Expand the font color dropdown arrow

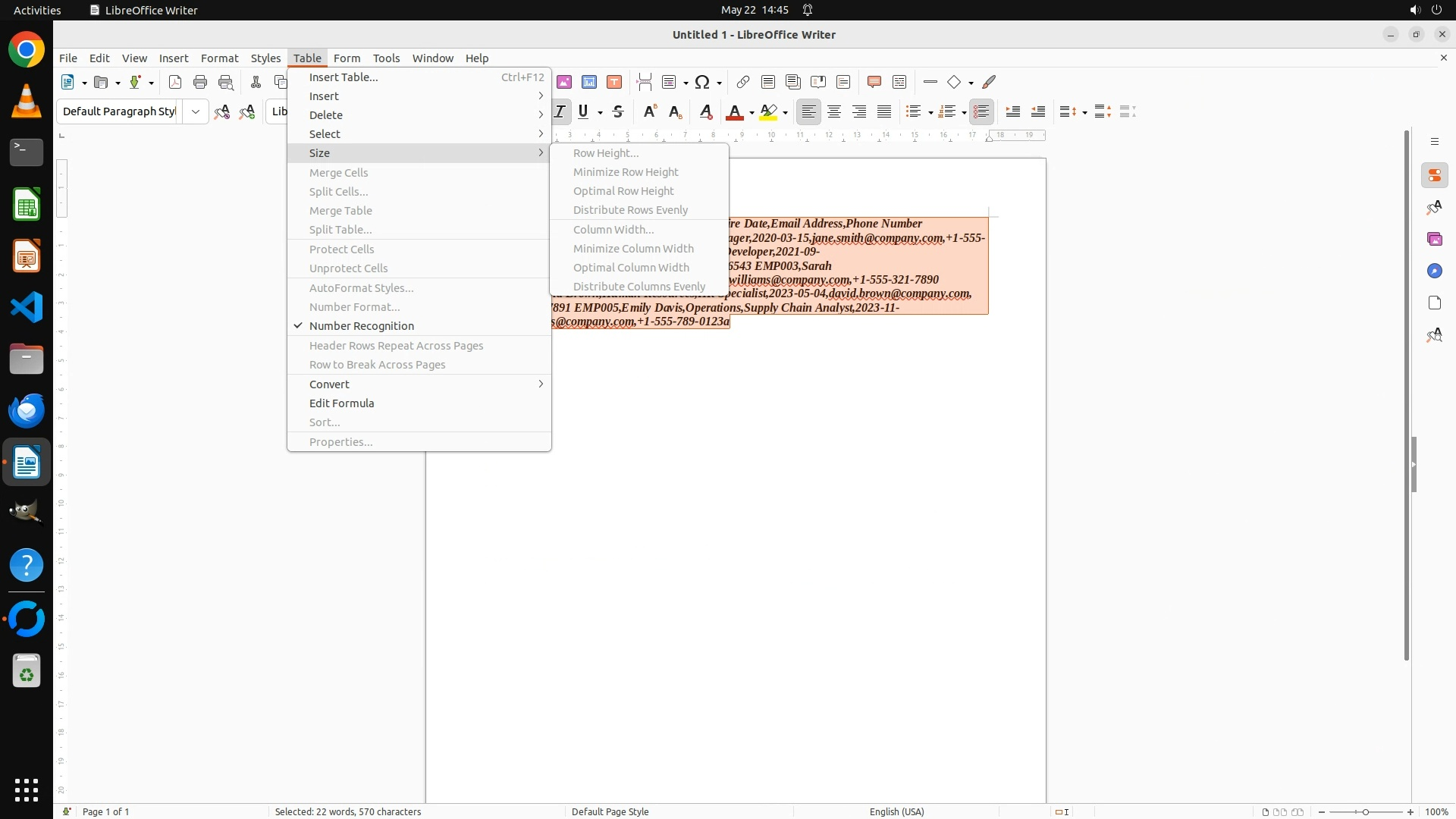pyautogui.click(x=752, y=112)
